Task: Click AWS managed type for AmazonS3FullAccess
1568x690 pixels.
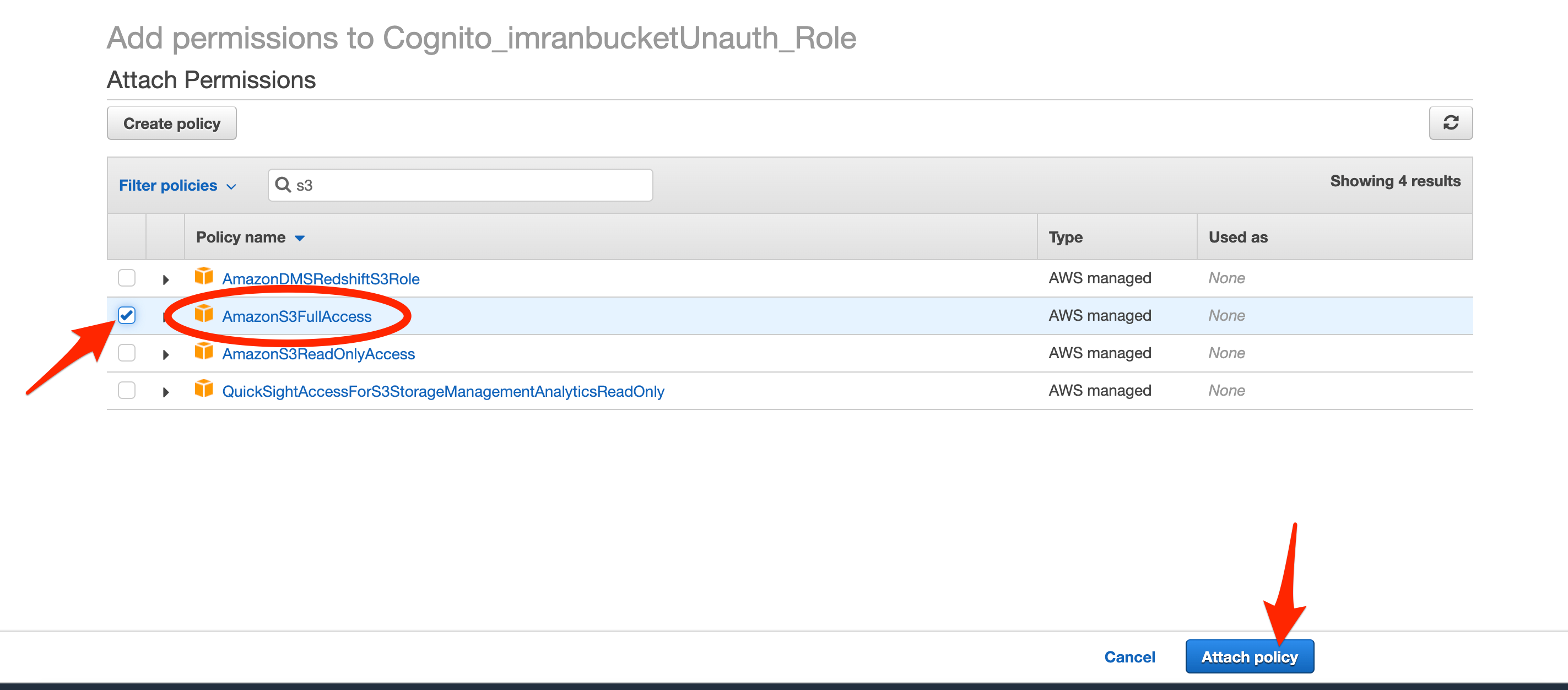Action: tap(1100, 315)
